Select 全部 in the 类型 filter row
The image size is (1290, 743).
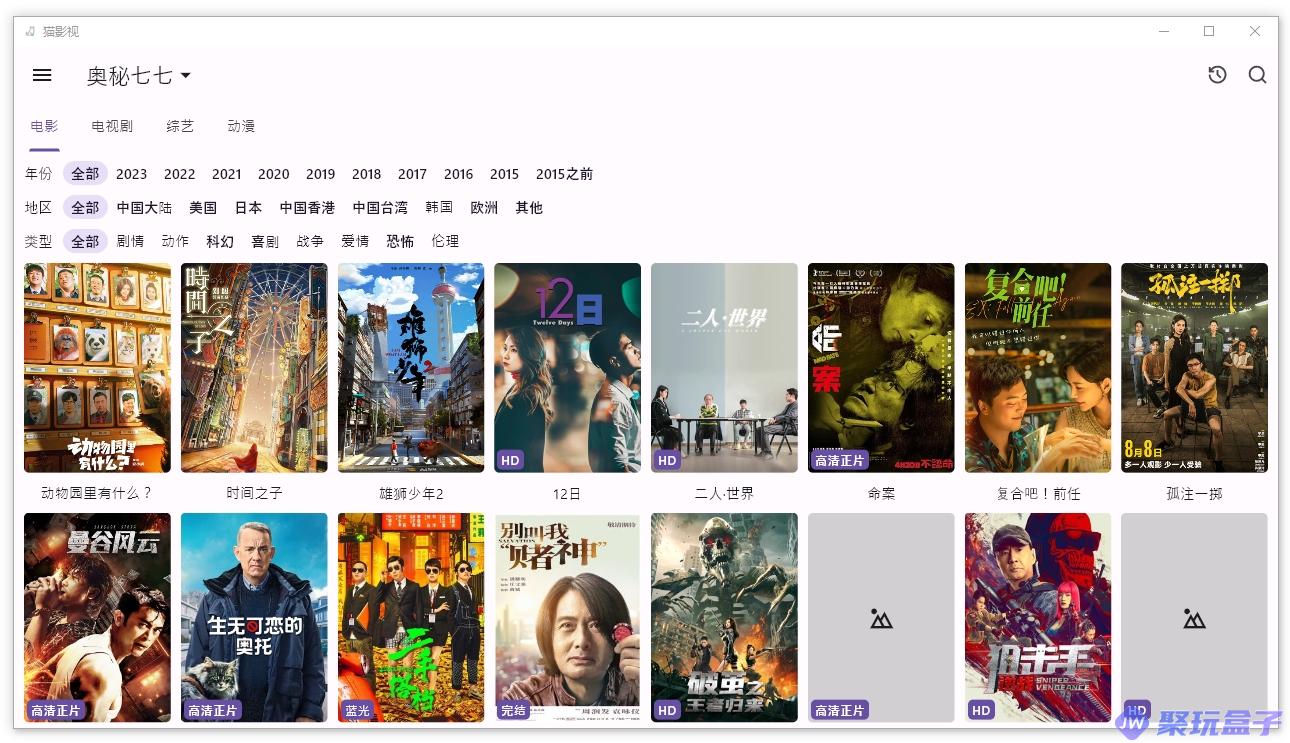pyautogui.click(x=85, y=241)
